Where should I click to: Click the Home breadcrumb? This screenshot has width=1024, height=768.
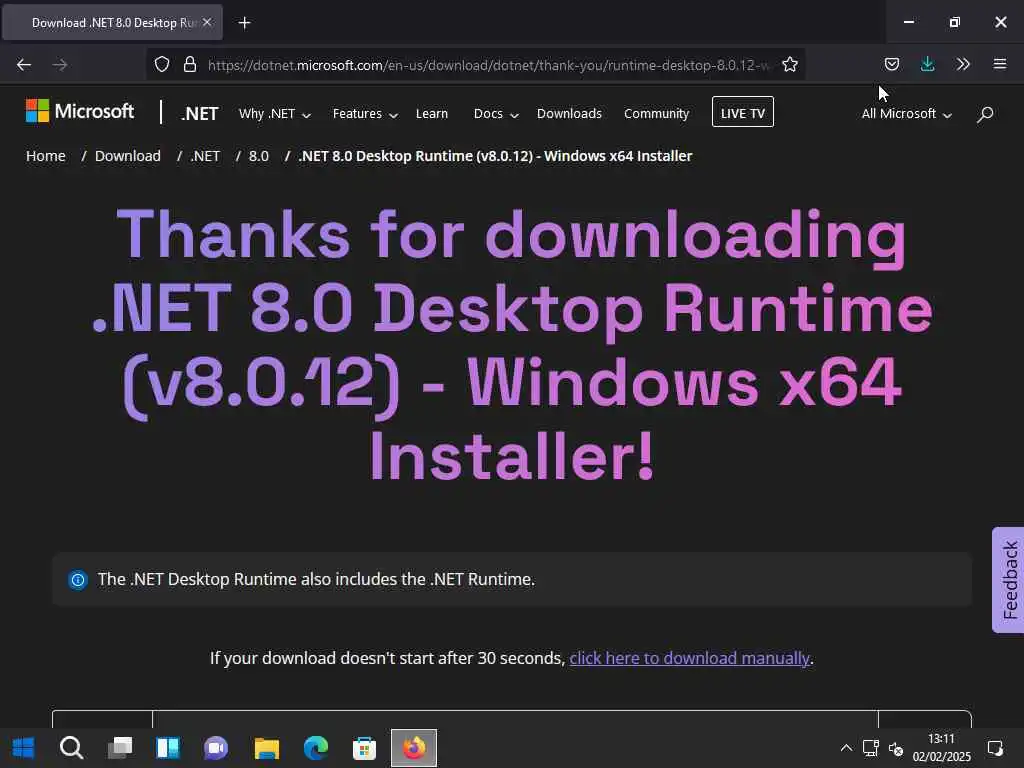(x=46, y=156)
